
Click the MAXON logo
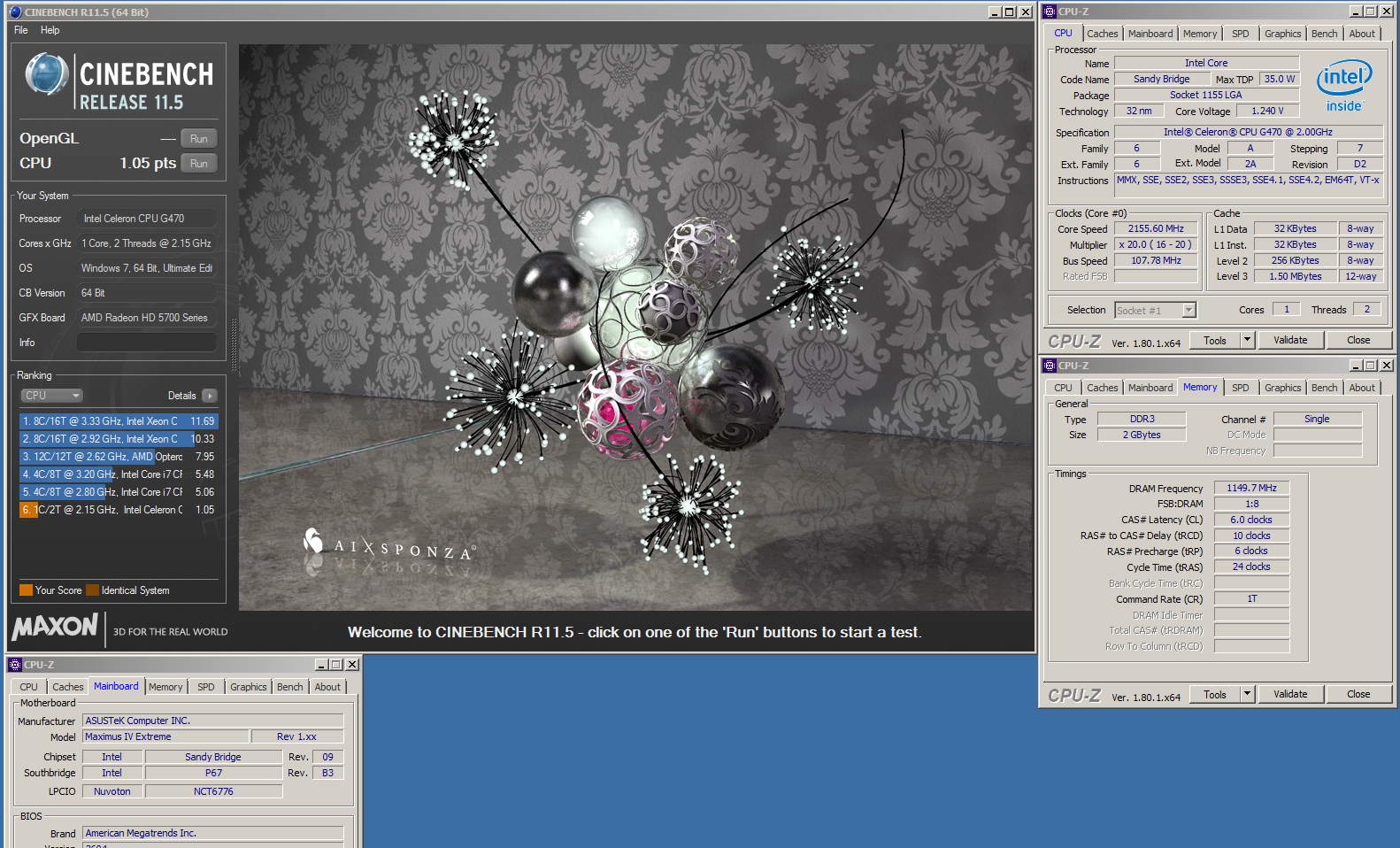55,628
